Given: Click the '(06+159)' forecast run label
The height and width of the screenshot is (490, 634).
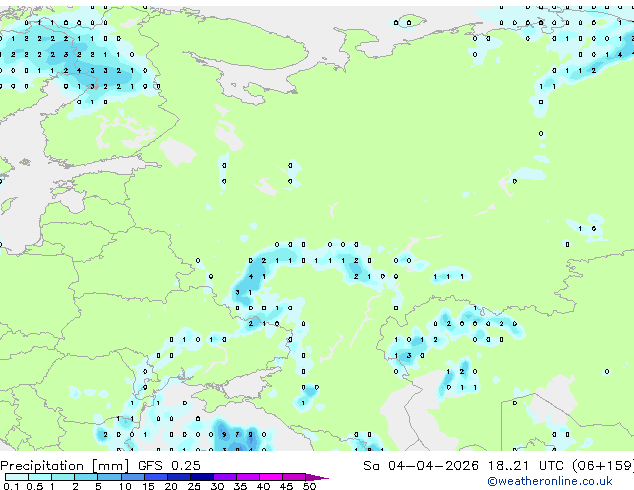Looking at the screenshot, I should pyautogui.click(x=603, y=466).
